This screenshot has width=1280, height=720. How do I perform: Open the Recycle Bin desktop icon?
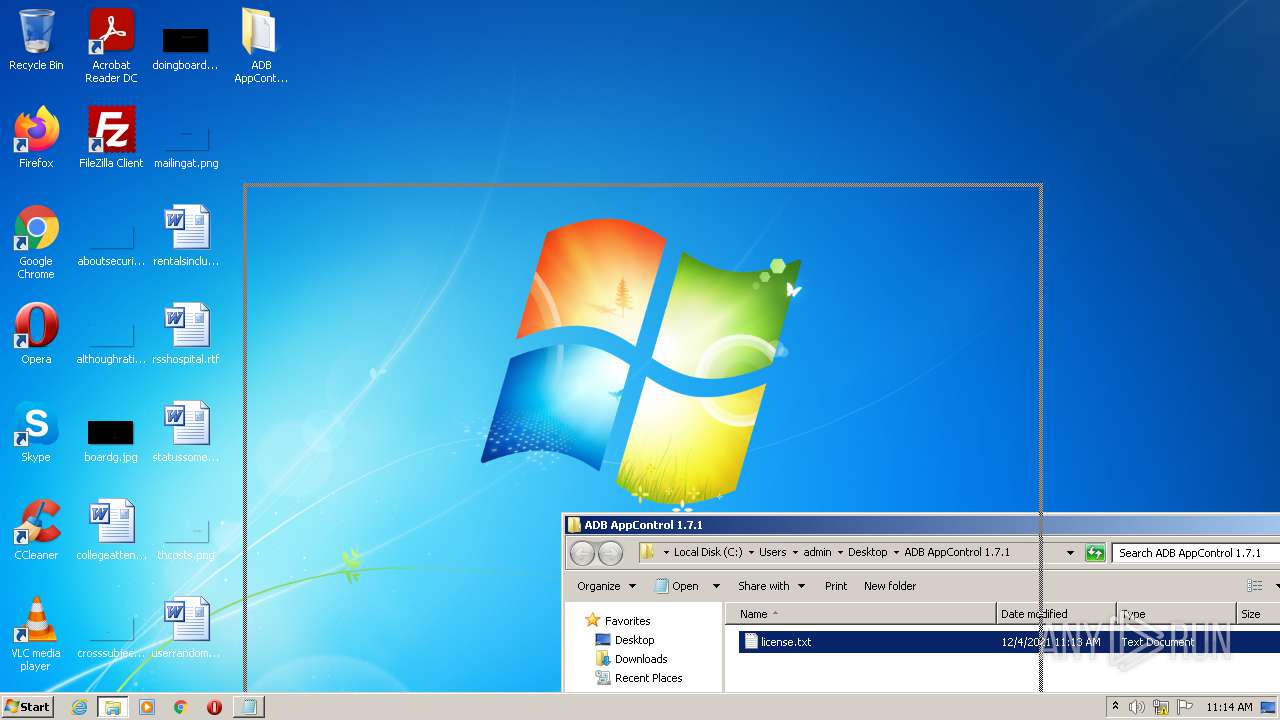(x=36, y=40)
